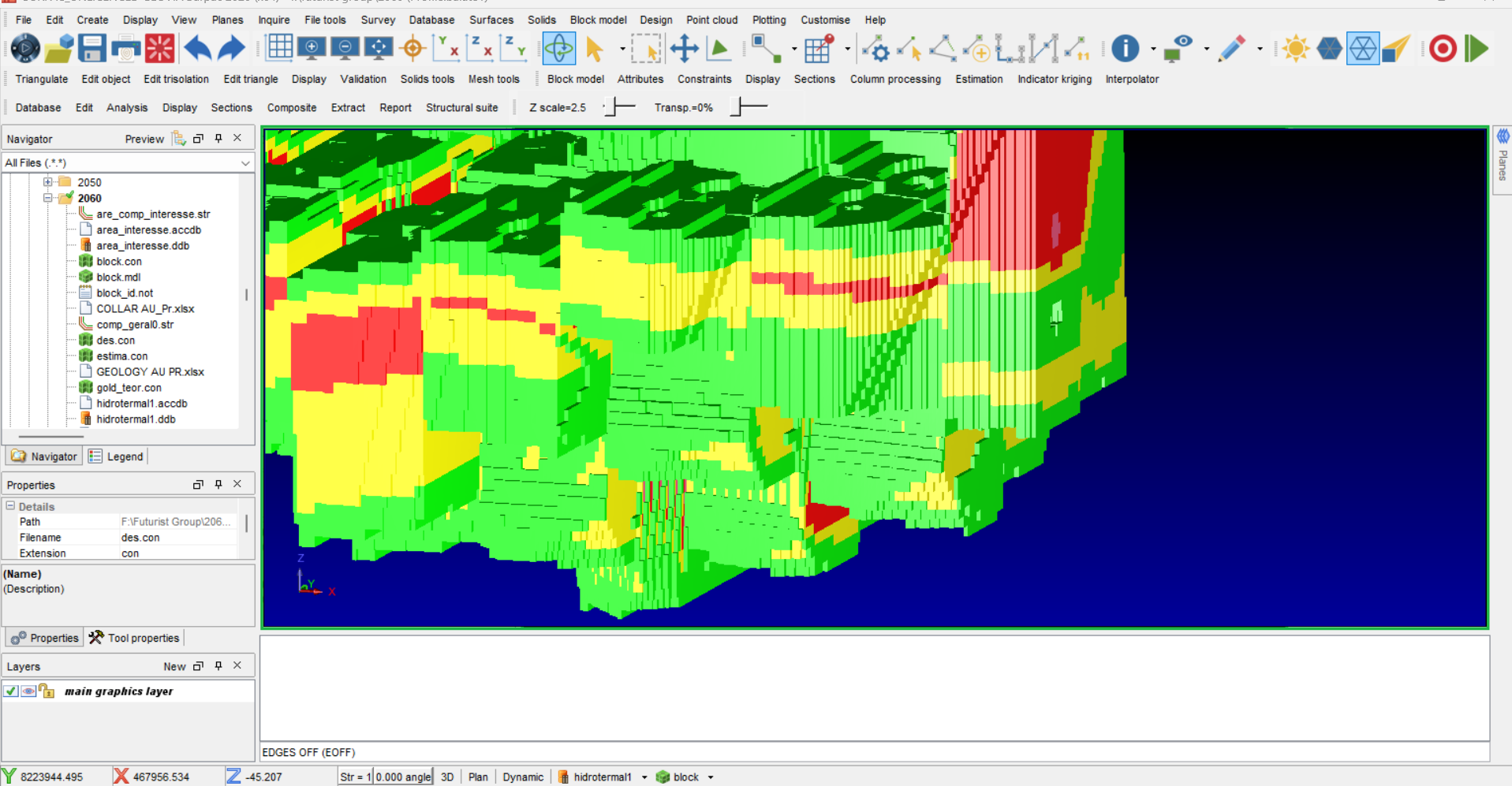This screenshot has height=786, width=1512.
Task: Click the red reset graphics icon
Action: pos(159,49)
